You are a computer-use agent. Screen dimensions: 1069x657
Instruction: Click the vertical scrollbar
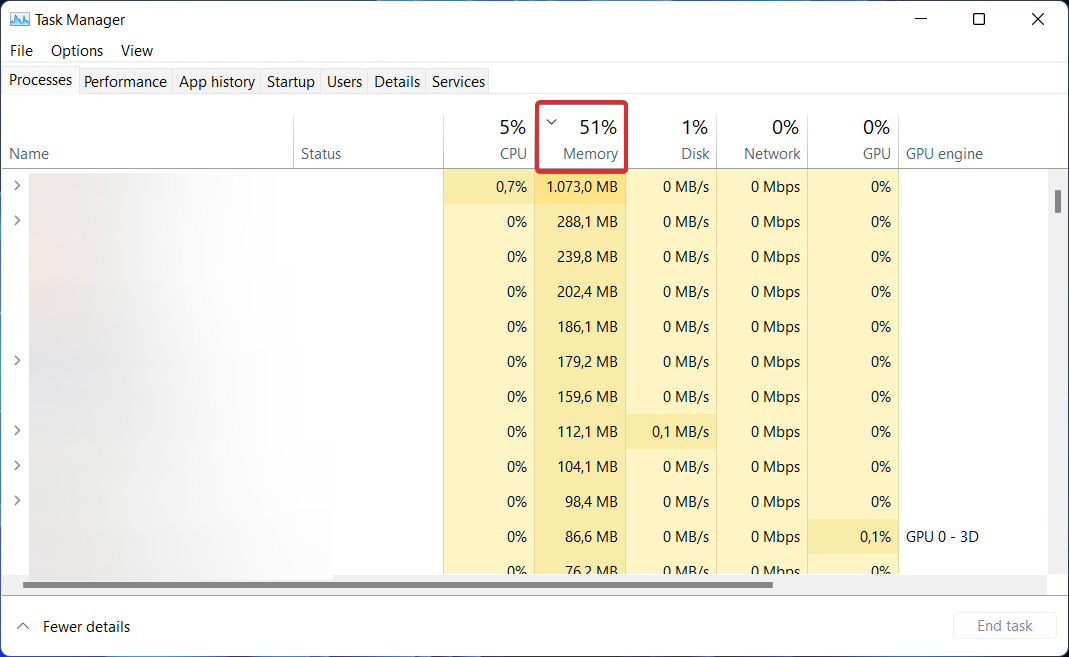pyautogui.click(x=1058, y=200)
